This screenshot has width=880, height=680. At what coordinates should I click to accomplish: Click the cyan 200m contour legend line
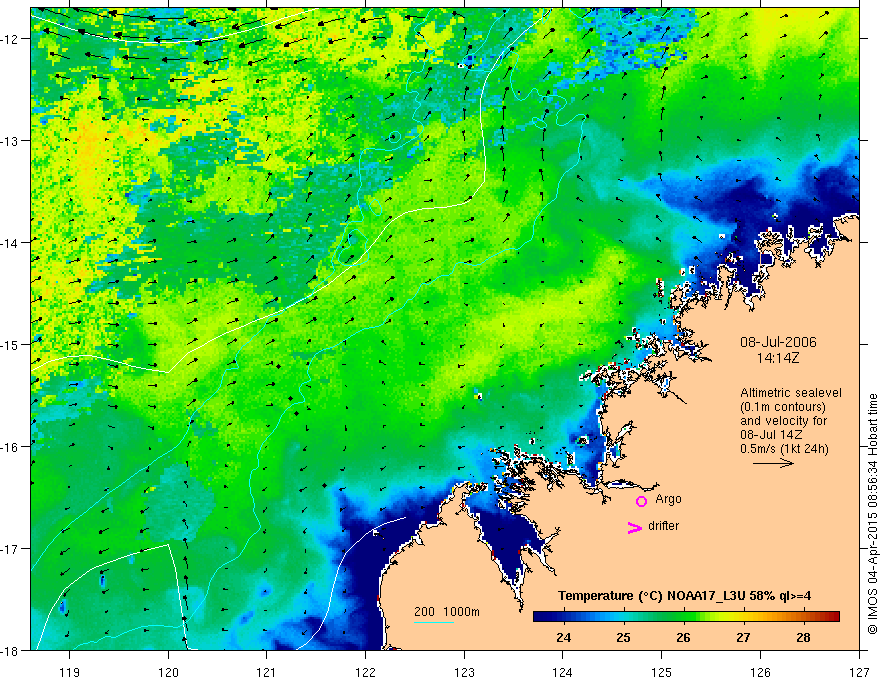pos(434,622)
